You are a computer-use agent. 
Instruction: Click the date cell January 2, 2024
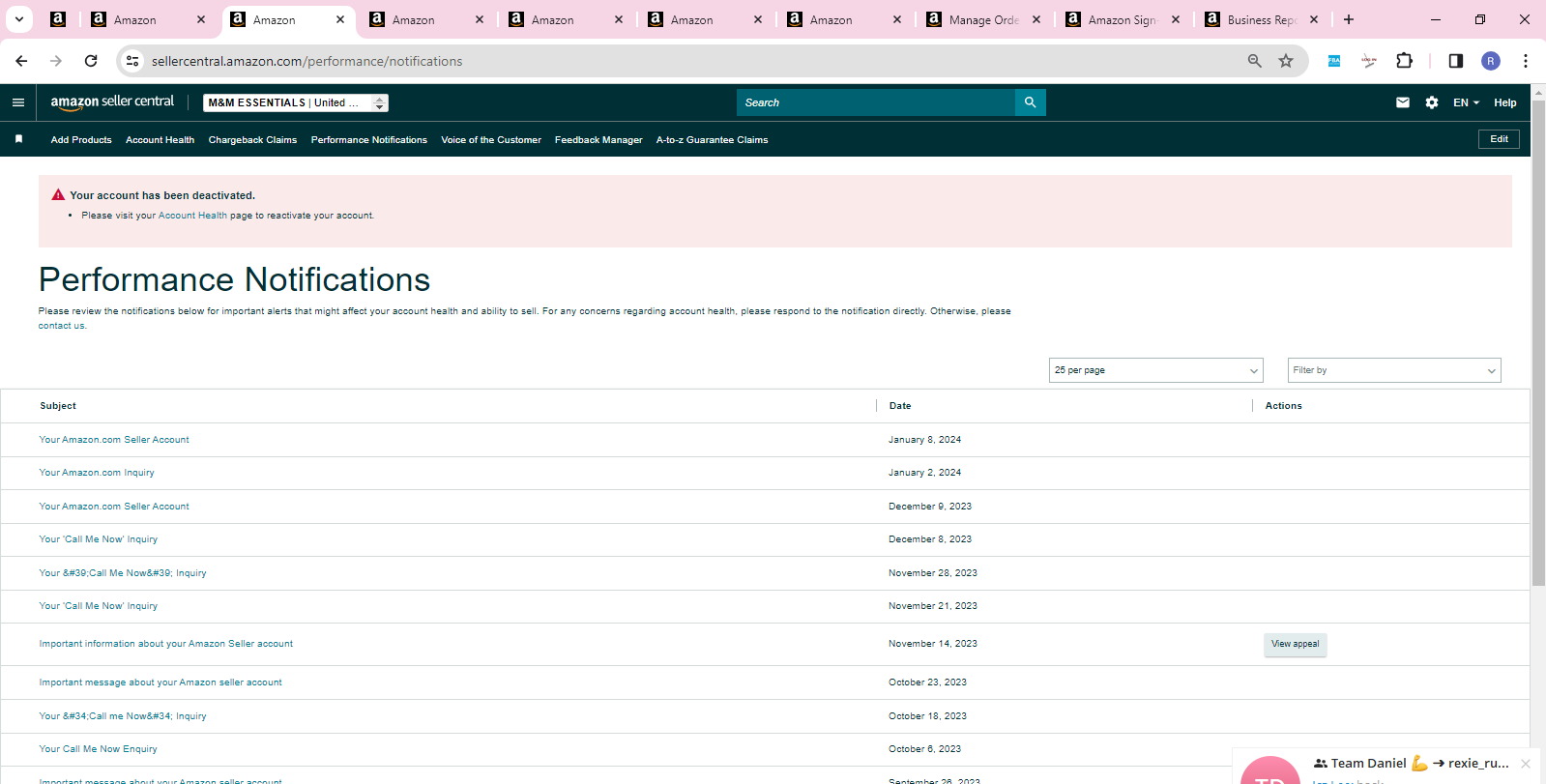(x=924, y=473)
